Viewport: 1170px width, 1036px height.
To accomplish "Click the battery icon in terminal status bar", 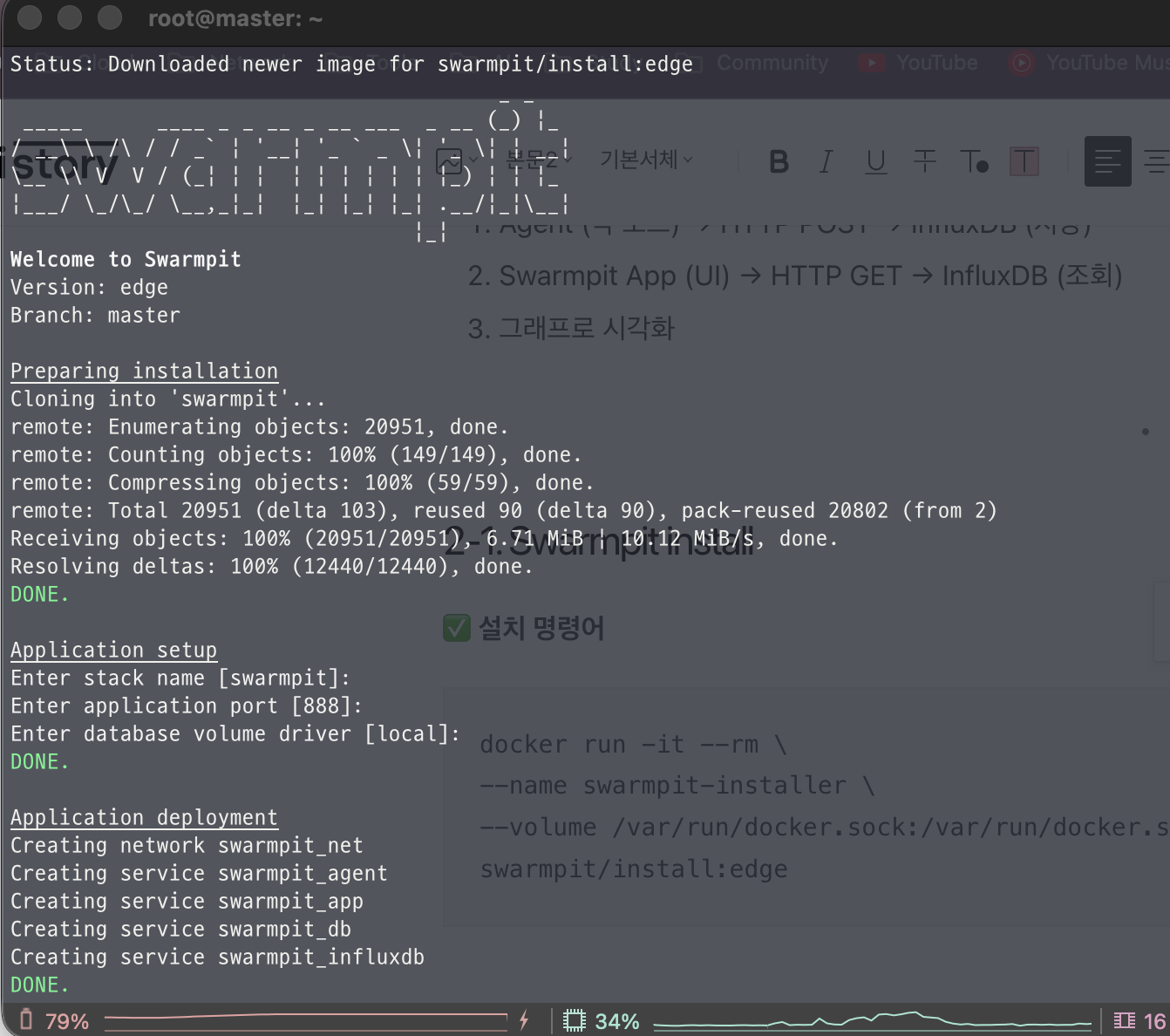I will 26,1019.
